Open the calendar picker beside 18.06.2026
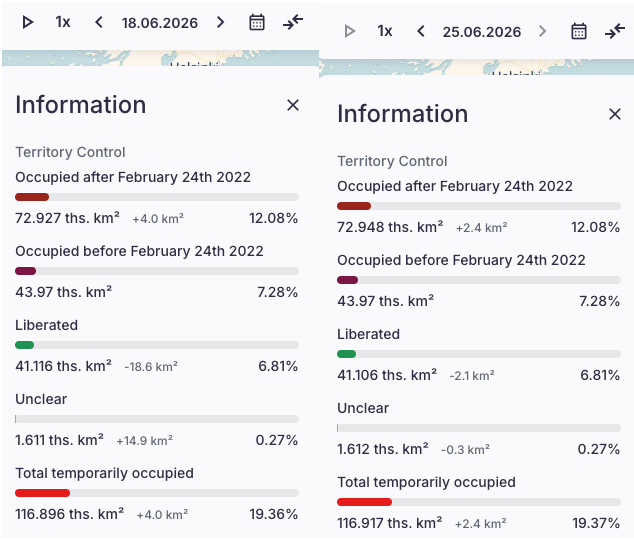 257,22
